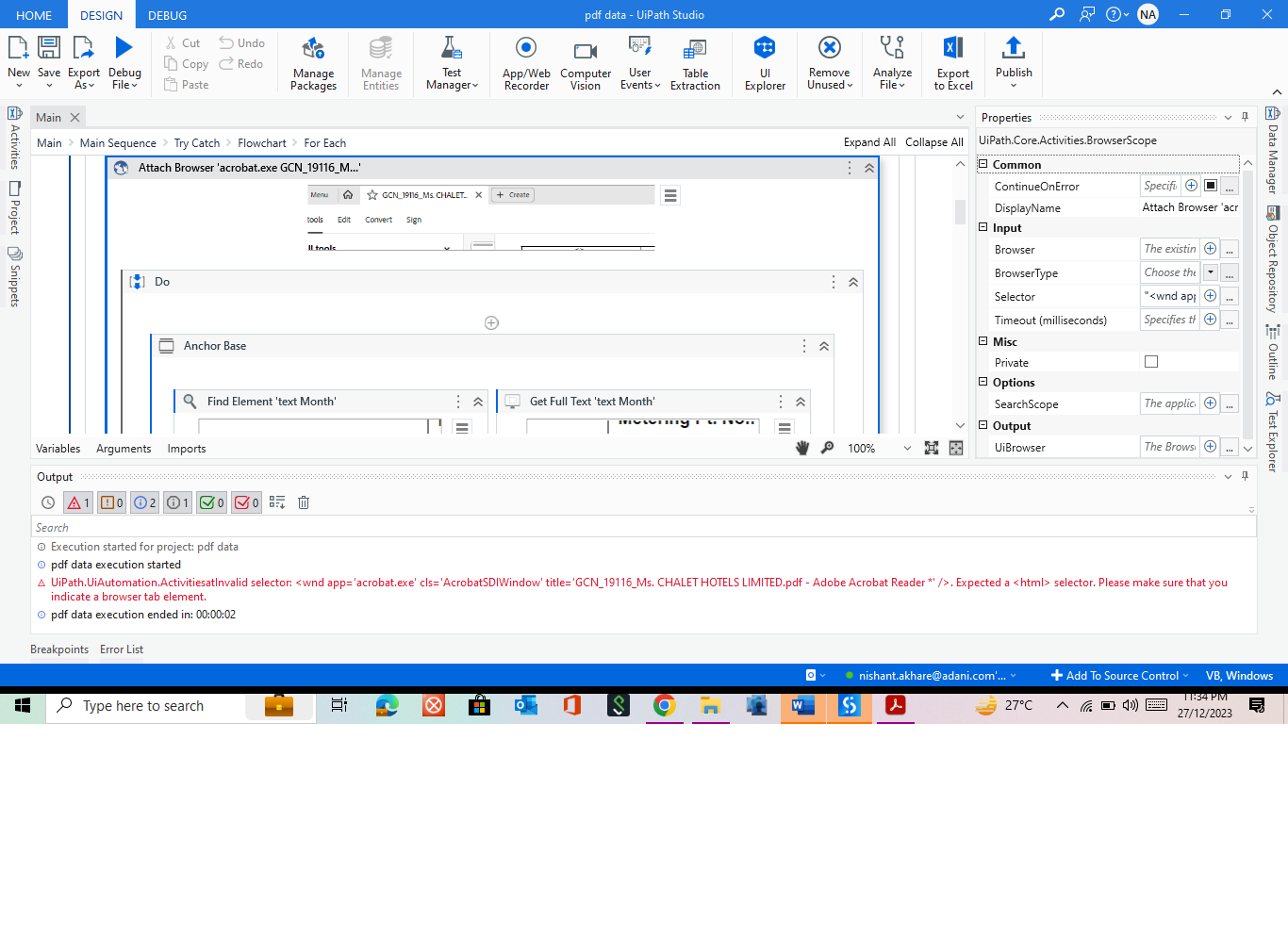Click Redo in the ribbon
Screen dimensions: 1288x937
click(241, 64)
